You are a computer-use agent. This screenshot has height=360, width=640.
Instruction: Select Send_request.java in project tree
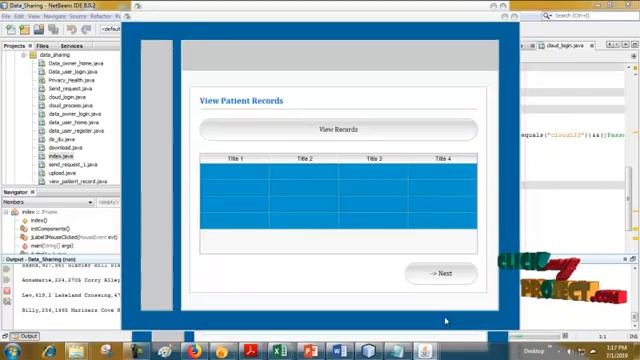tap(70, 89)
